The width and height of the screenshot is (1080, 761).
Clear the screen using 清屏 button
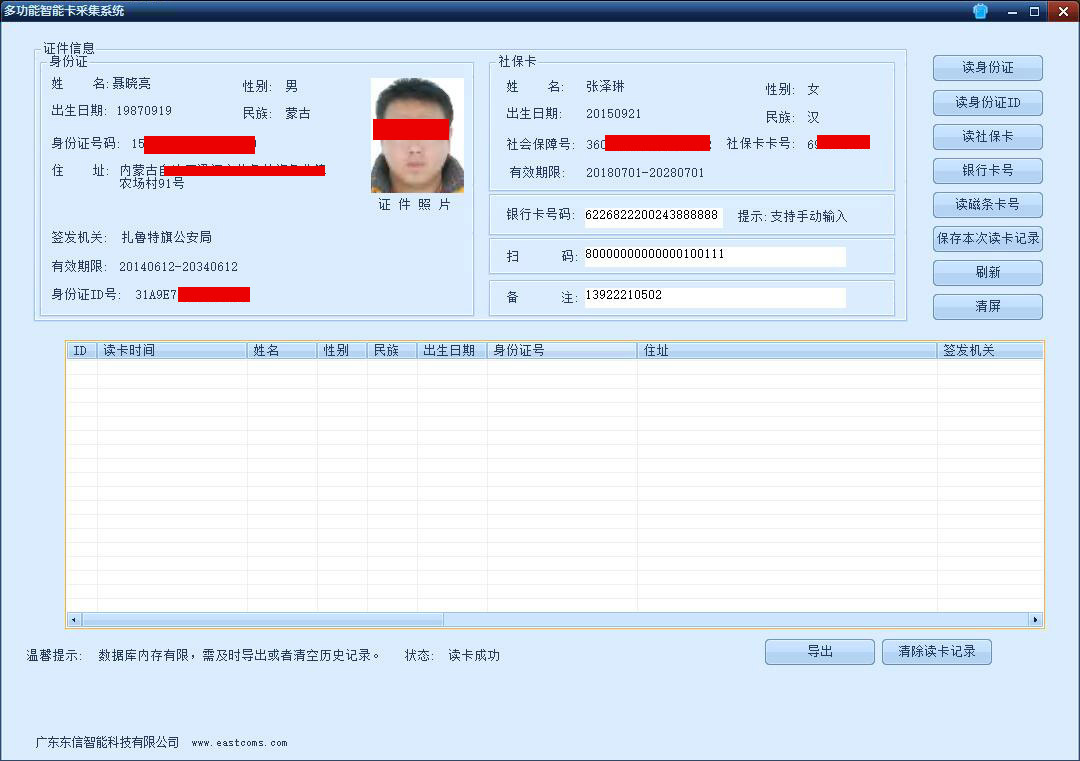pyautogui.click(x=987, y=306)
